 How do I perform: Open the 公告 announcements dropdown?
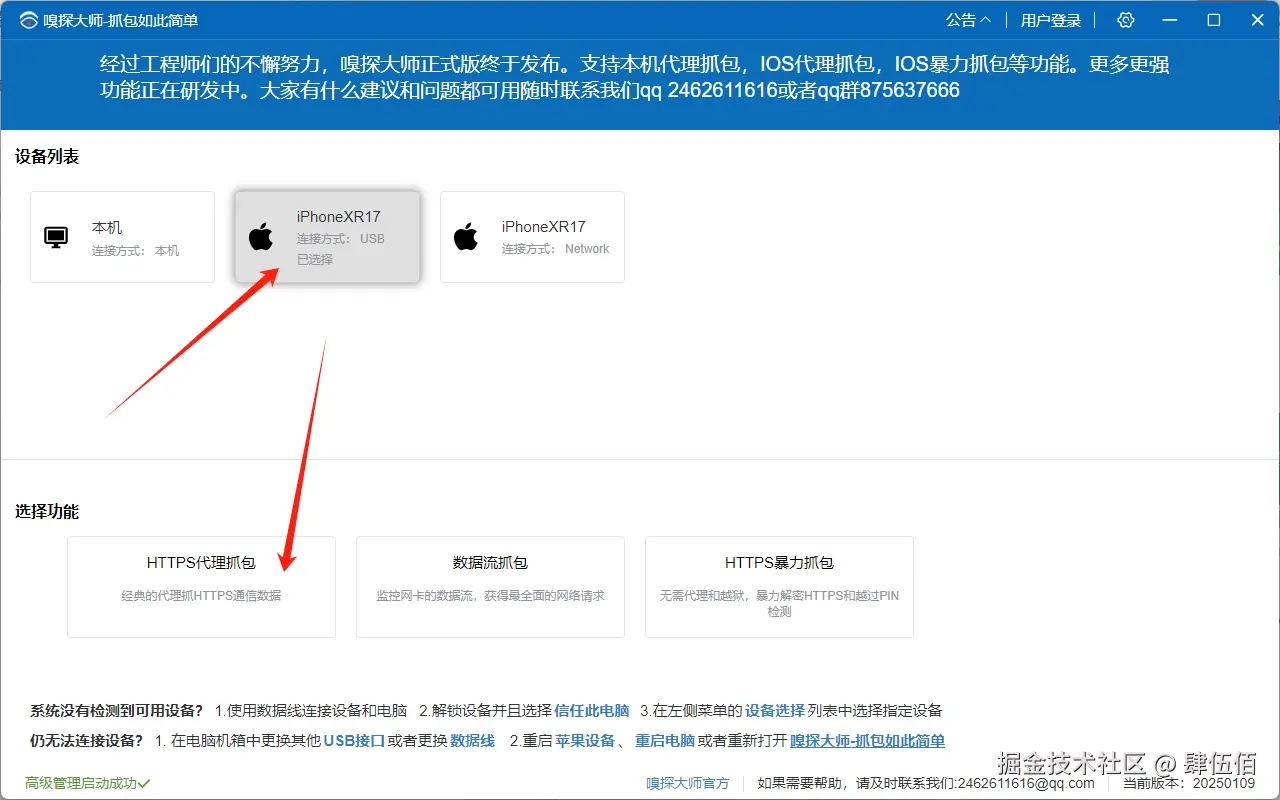coord(968,20)
